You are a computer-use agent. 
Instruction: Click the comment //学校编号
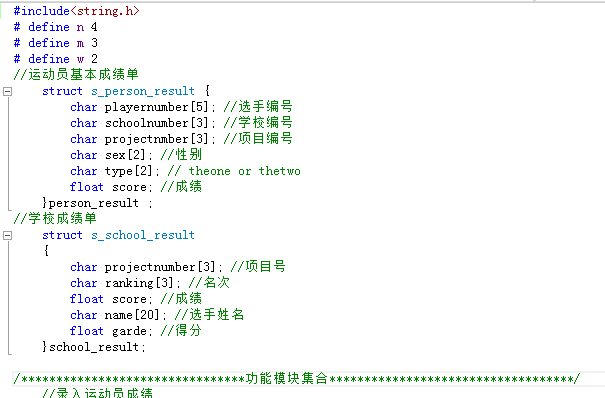pos(258,123)
